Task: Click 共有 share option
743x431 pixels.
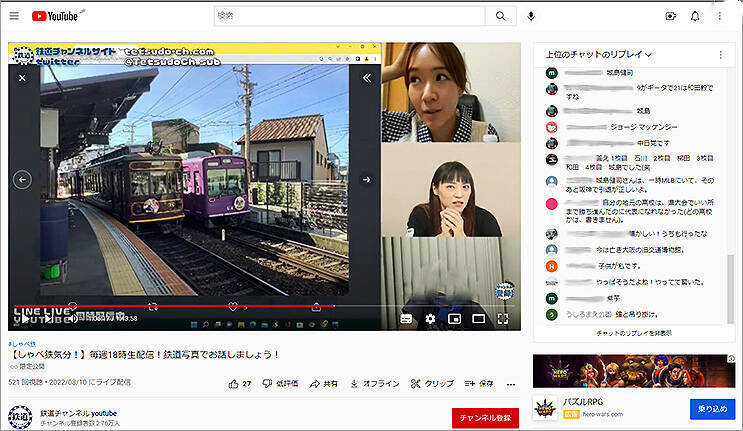Action: tap(323, 383)
